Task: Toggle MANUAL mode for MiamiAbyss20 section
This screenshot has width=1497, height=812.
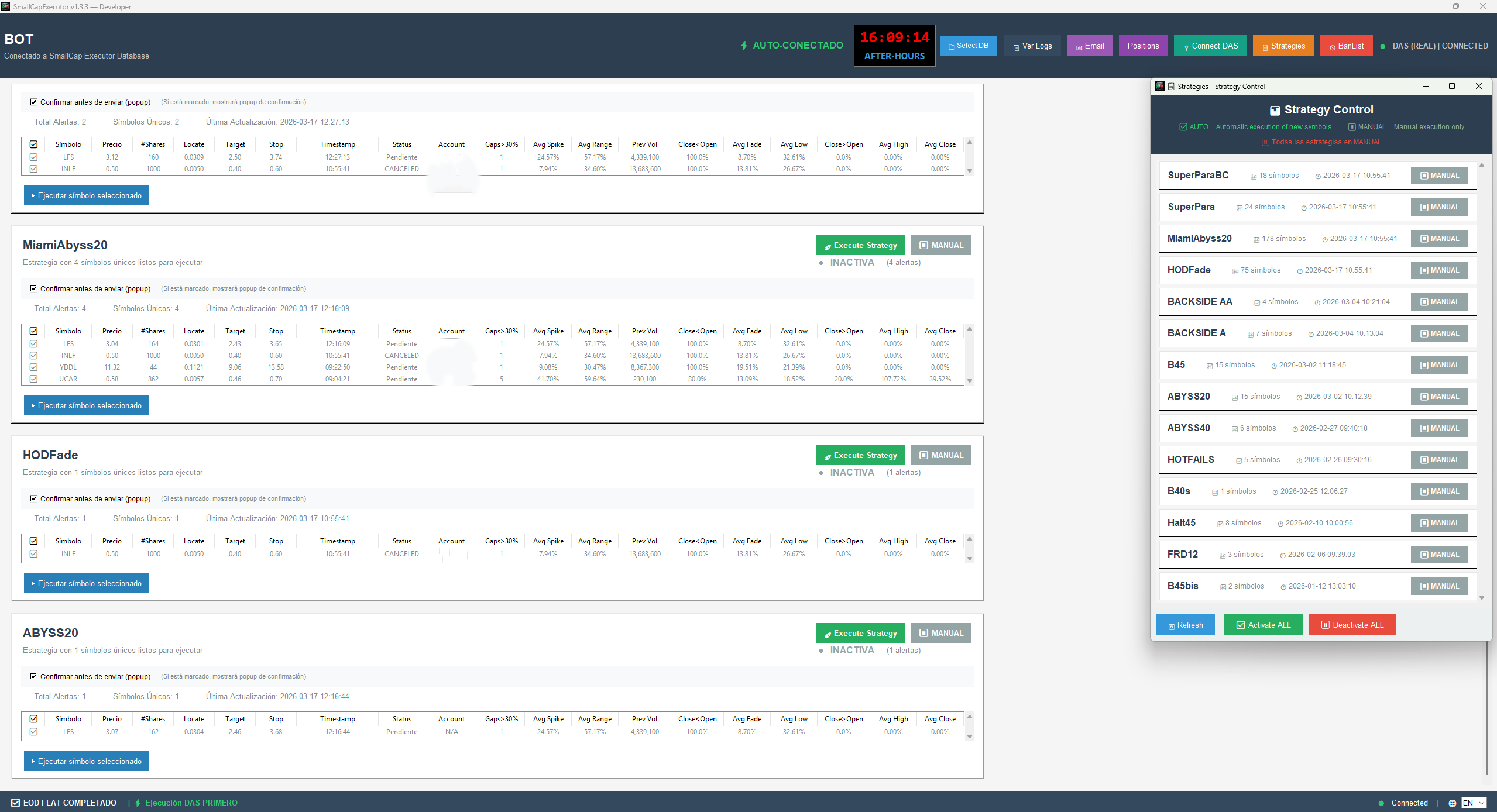Action: tap(941, 245)
